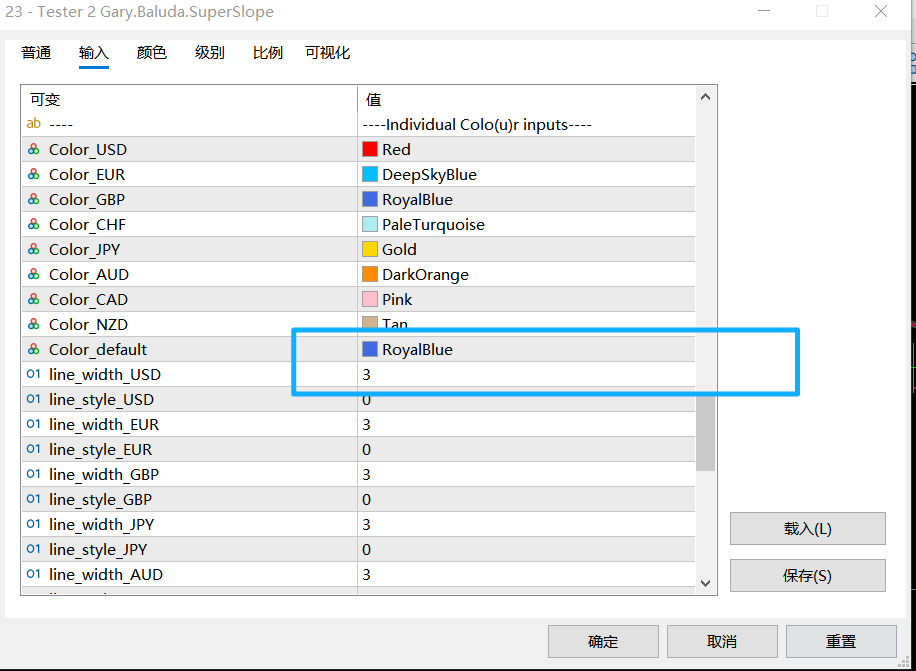Click the Red swatch for Color_USD
Viewport: 916px width, 671px height.
pos(370,150)
